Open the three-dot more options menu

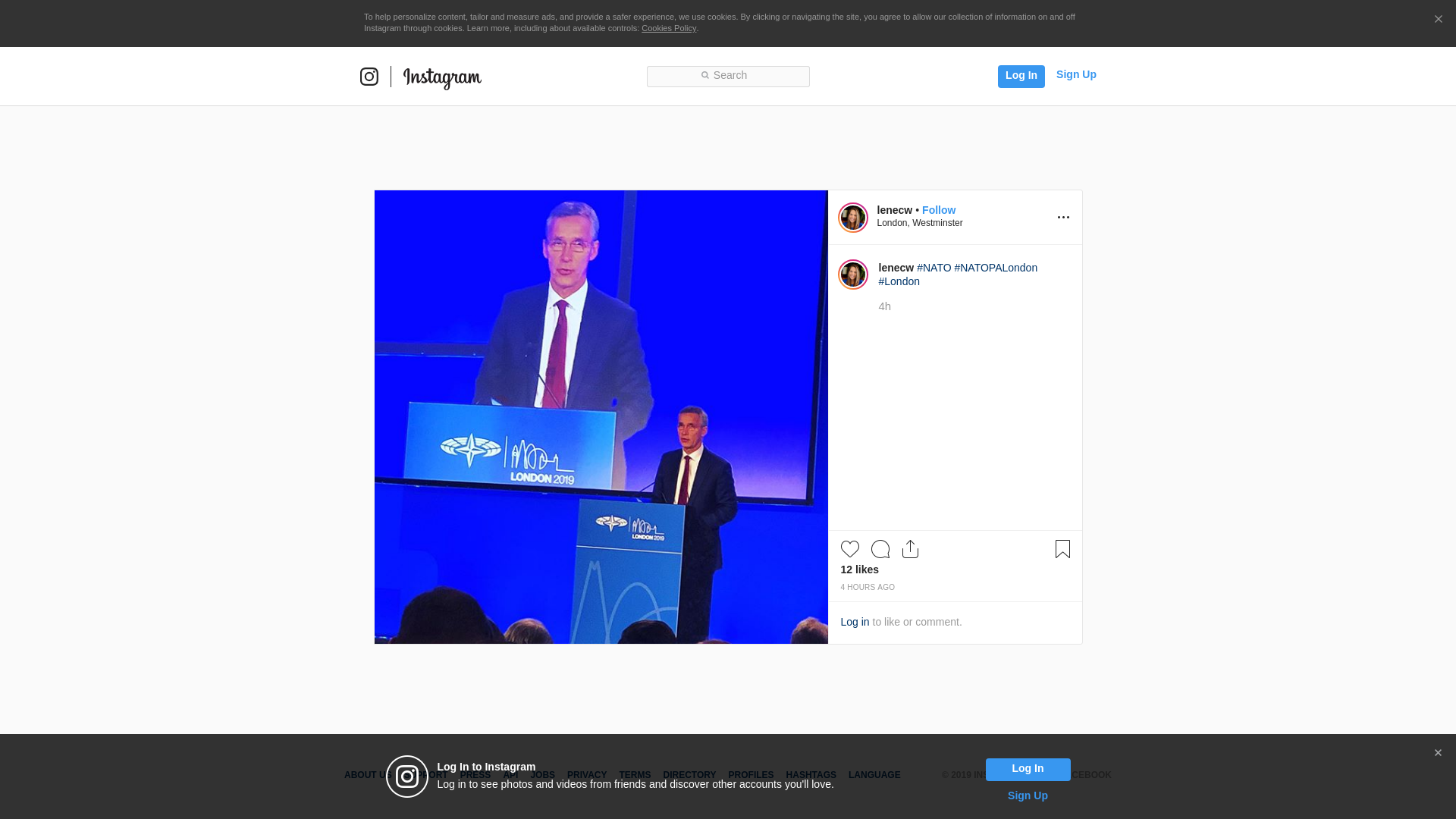1063,218
